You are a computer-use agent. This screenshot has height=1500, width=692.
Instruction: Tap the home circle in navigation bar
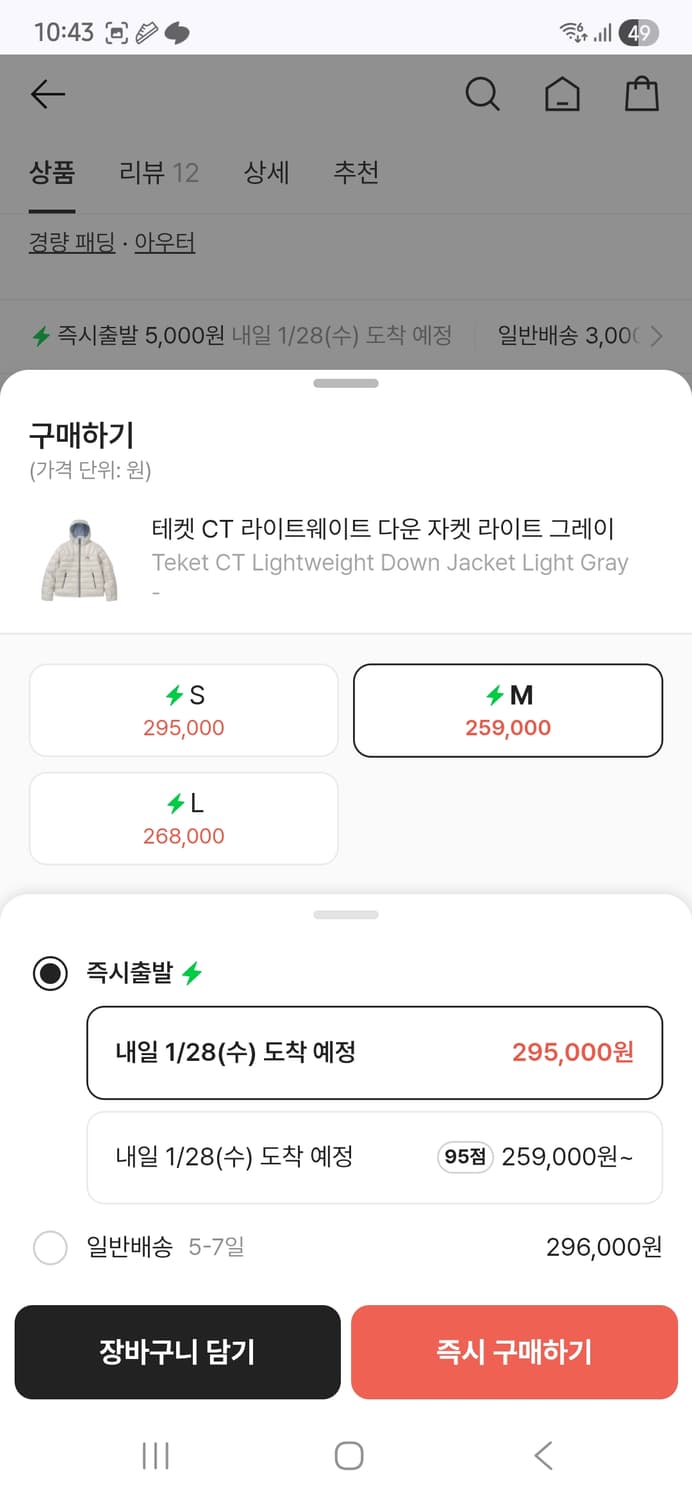348,1456
